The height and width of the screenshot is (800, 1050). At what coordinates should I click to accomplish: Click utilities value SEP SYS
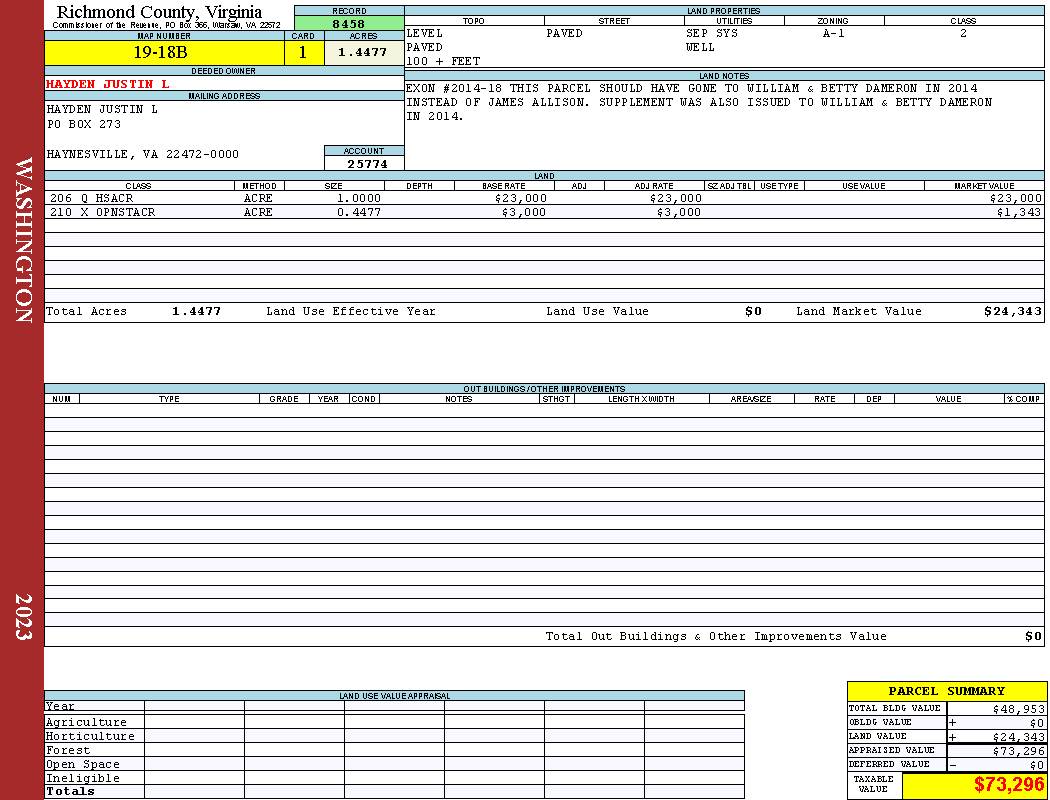click(712, 33)
